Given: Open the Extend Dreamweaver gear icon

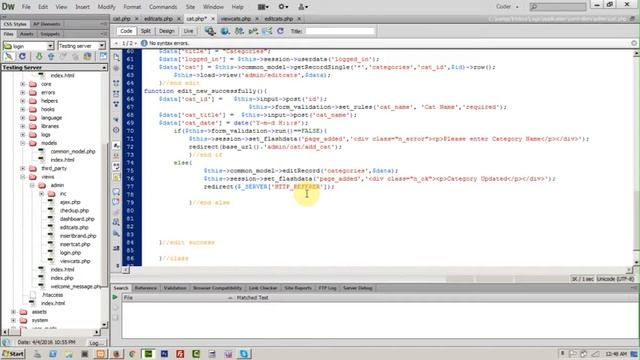Looking at the screenshot, I should pyautogui.click(x=283, y=7).
